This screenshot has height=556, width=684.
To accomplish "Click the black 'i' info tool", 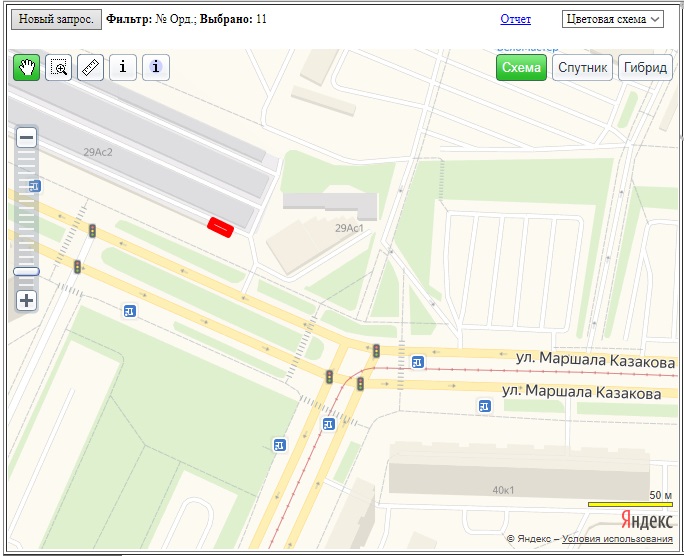I will coord(122,67).
